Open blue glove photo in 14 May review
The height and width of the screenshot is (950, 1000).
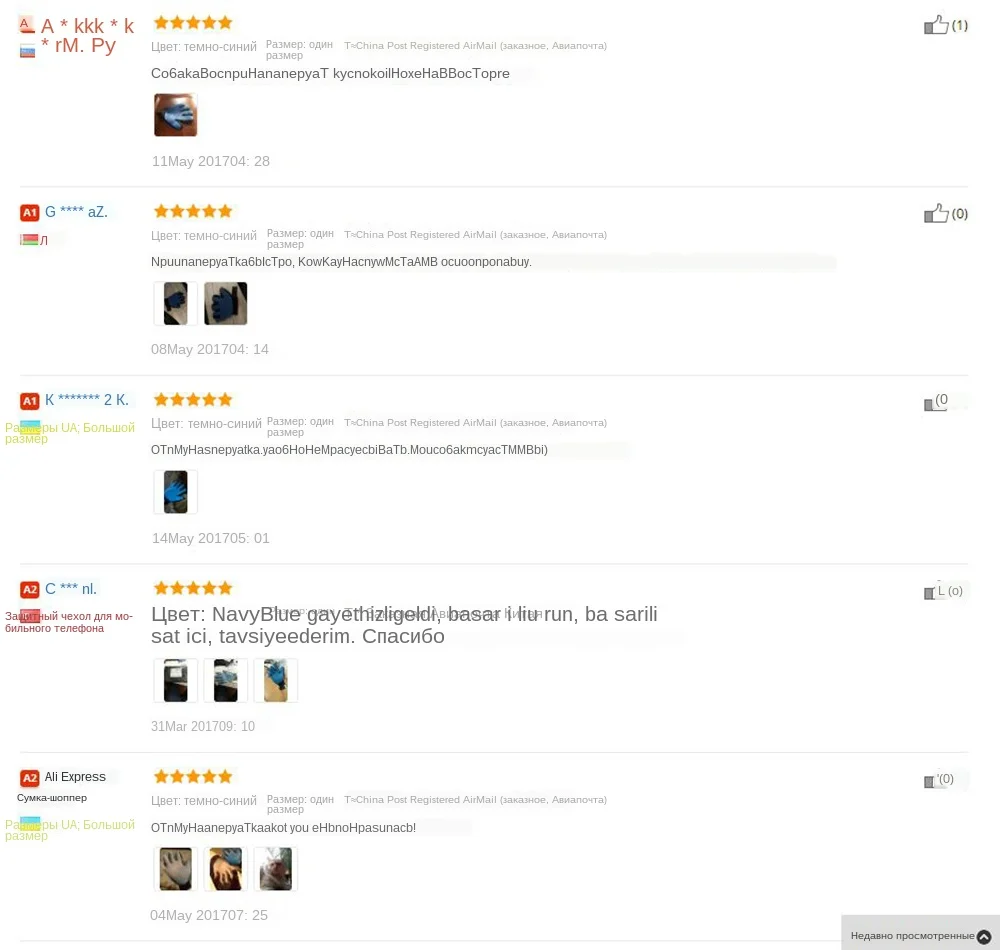(175, 492)
